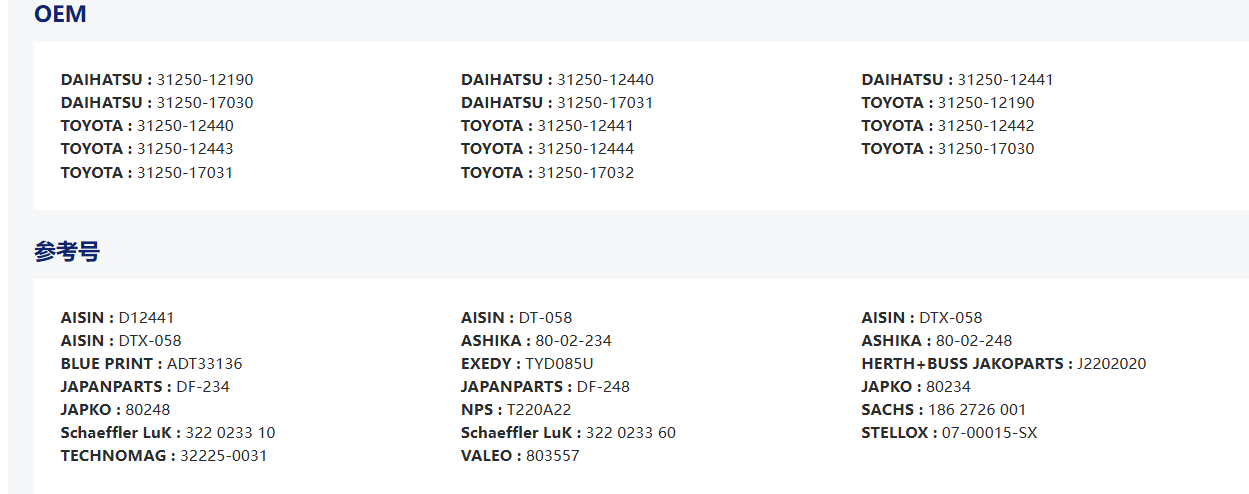Image resolution: width=1249 pixels, height=494 pixels.
Task: Click the HERTH+BUSS JAKOPARTS J2202020 reference
Action: 1111,364
